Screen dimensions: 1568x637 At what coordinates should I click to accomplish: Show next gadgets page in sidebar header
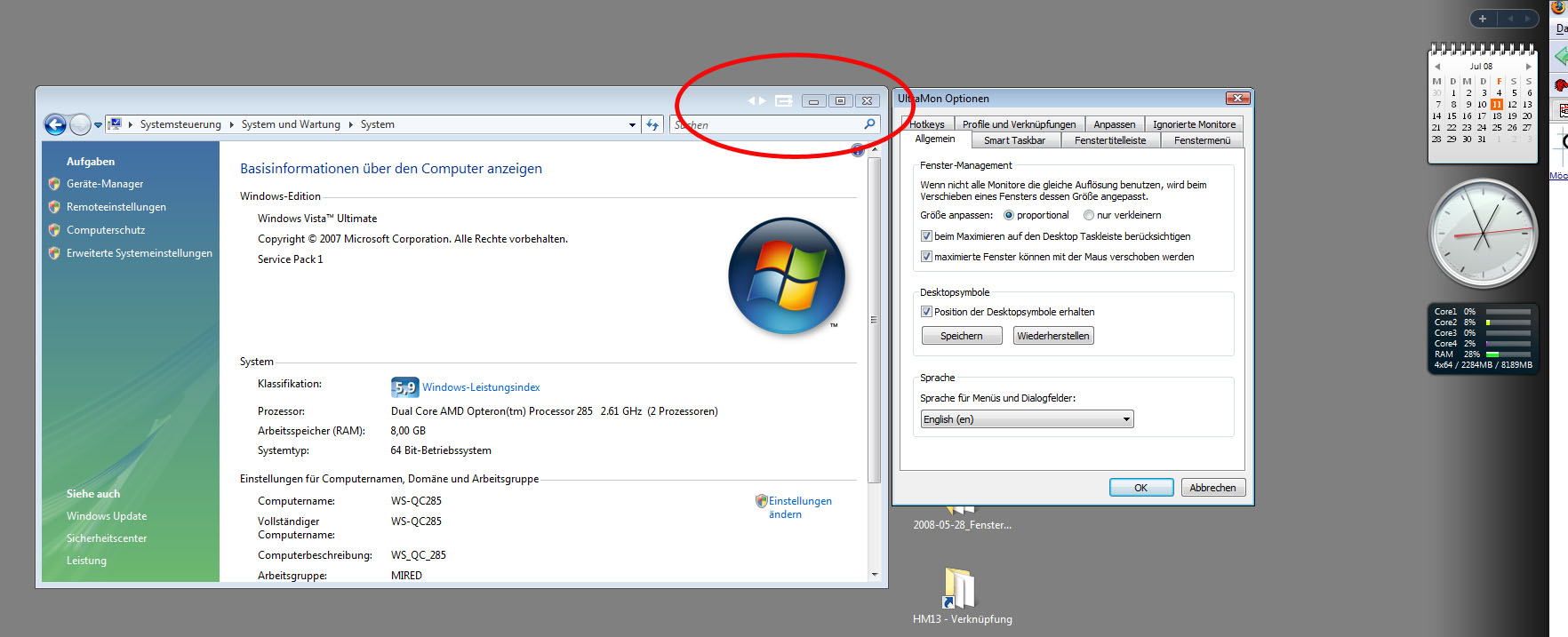1528,19
